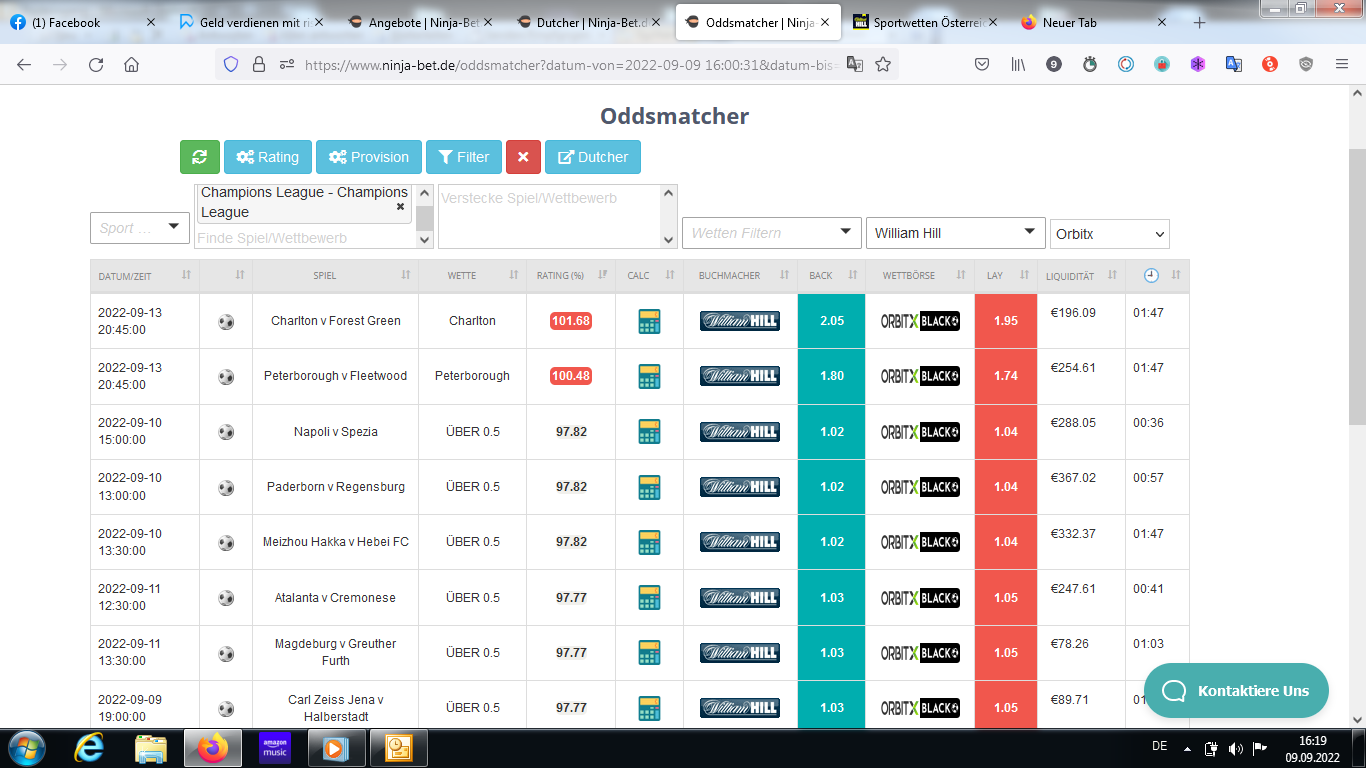Click the shield tracking protection icon in address bar
Screen dimensions: 1366x768
click(231, 64)
